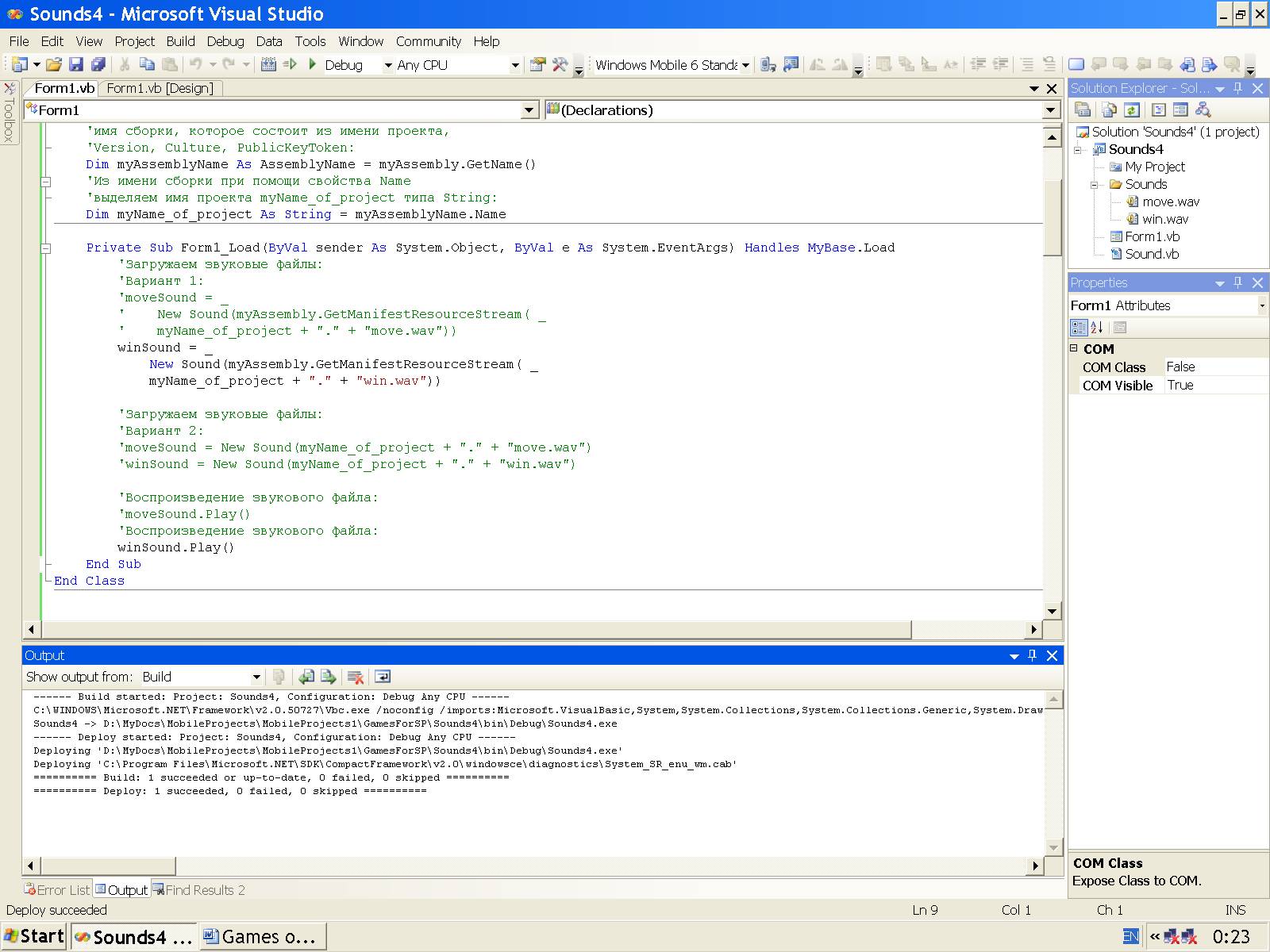Click the Save All toolbar icon
This screenshot has height=952, width=1270.
pyautogui.click(x=98, y=64)
